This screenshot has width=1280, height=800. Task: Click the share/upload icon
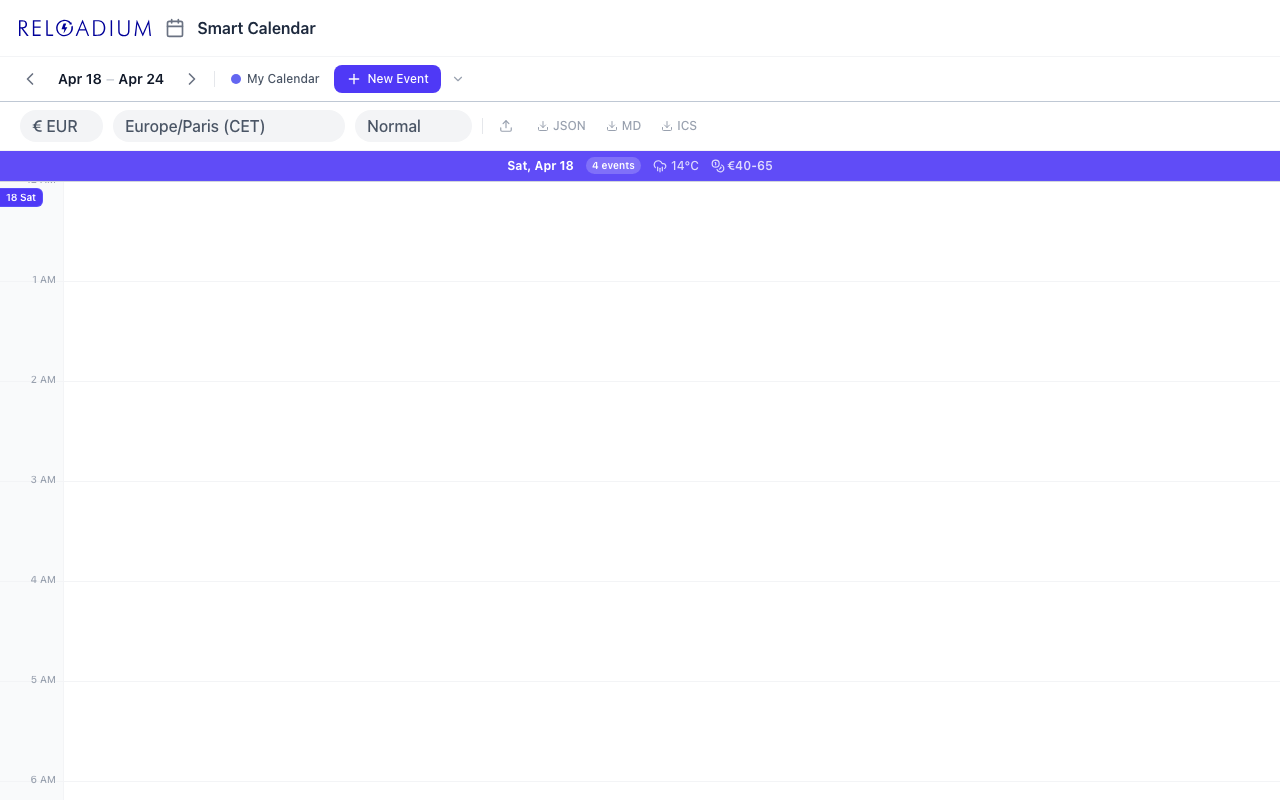tap(506, 126)
